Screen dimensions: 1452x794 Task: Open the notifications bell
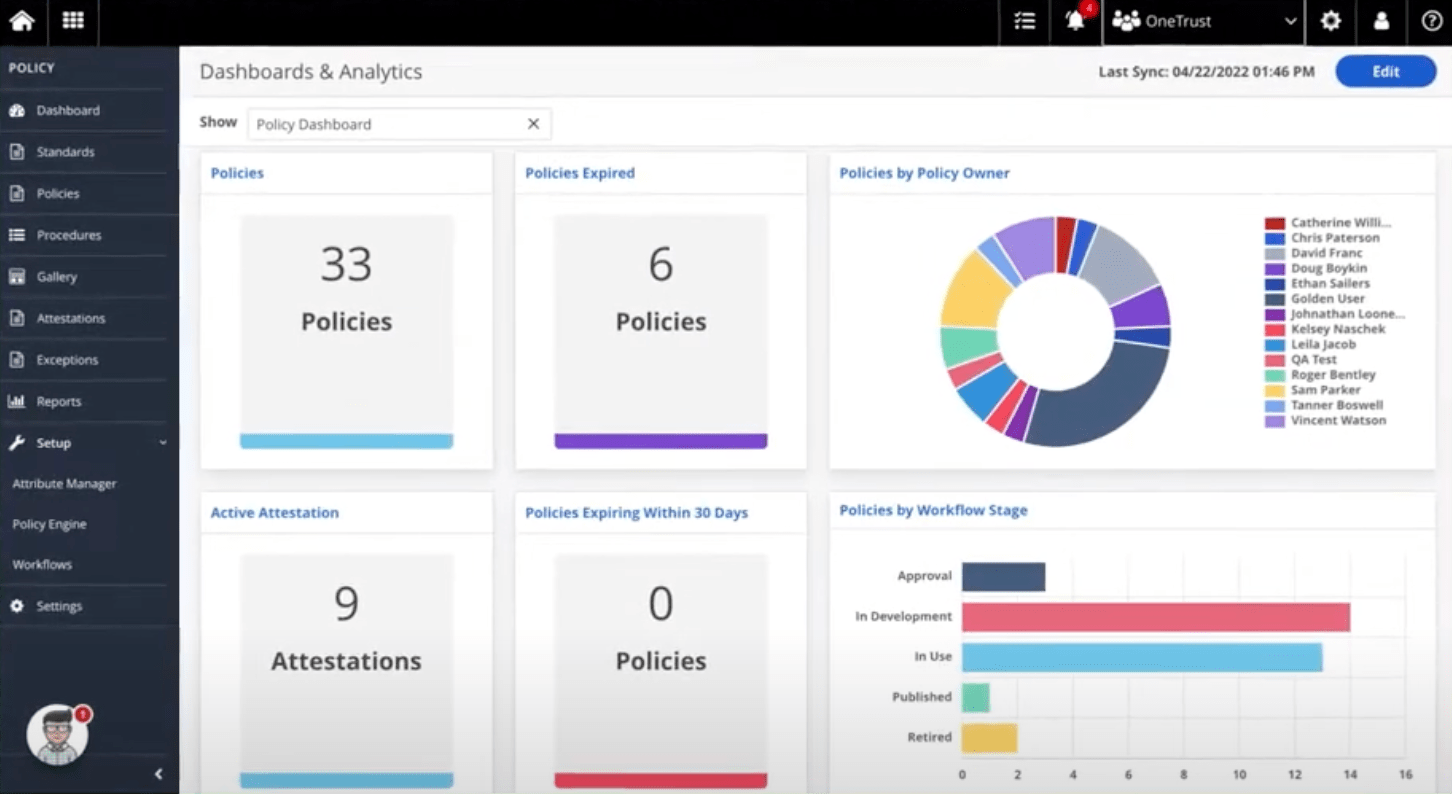[1075, 22]
